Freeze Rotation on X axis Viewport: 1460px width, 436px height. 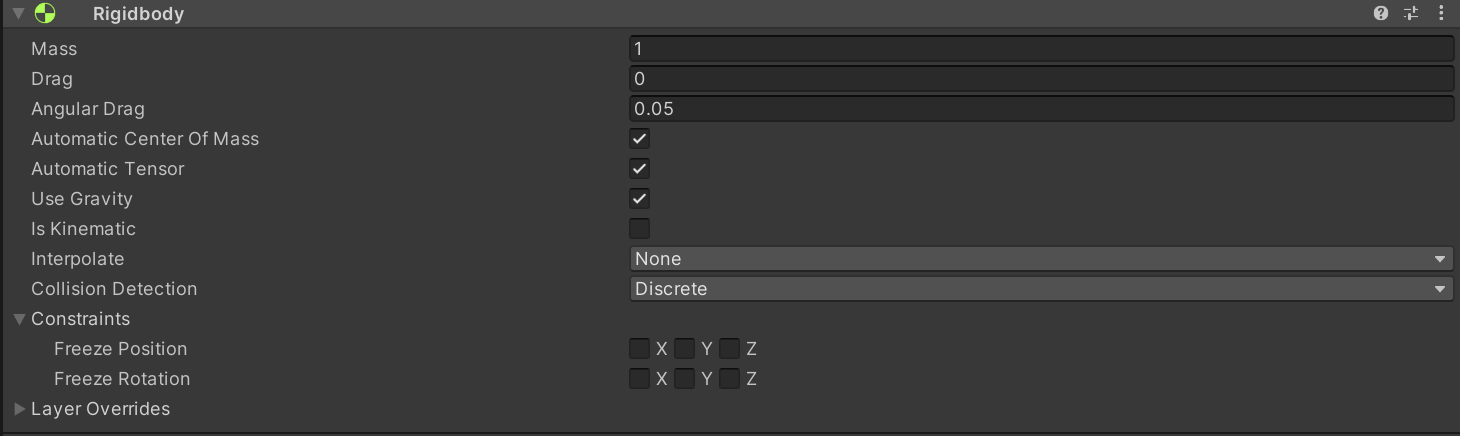pos(639,378)
